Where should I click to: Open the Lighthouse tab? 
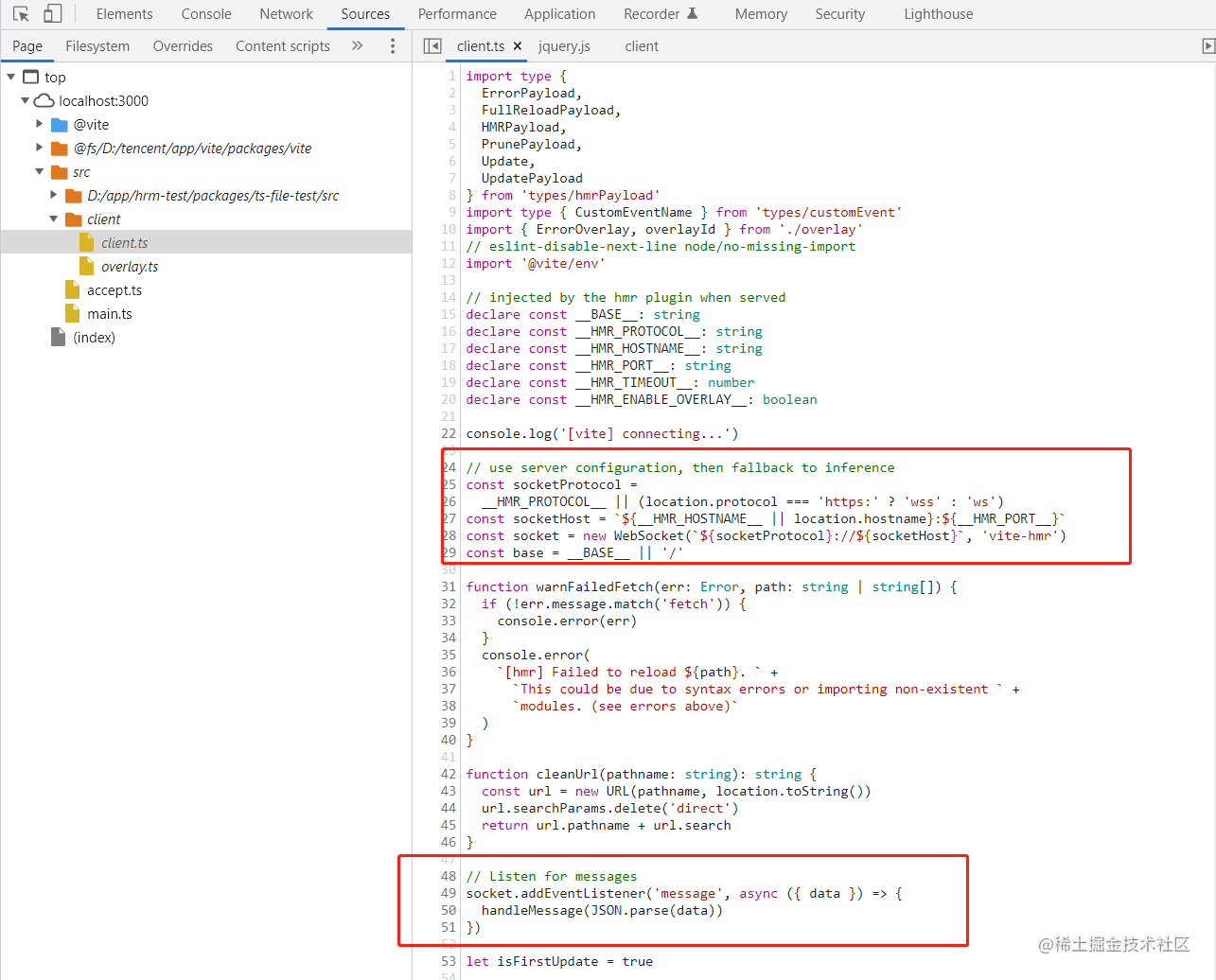coord(938,14)
